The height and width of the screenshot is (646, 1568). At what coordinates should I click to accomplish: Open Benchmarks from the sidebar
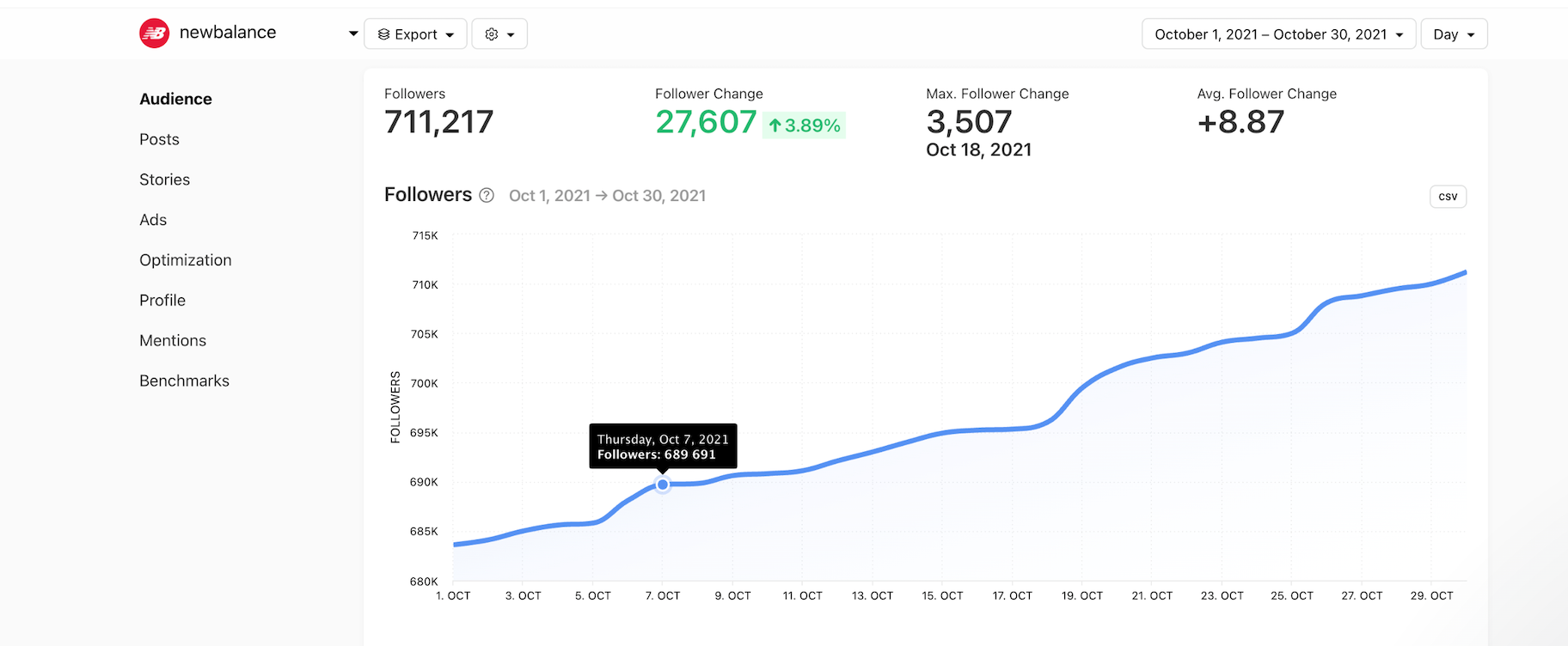[x=184, y=381]
